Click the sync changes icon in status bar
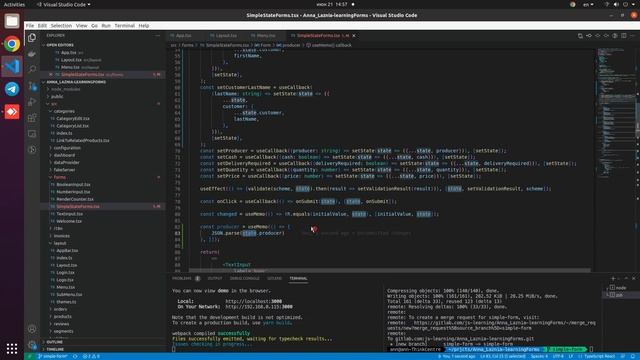Image resolution: width=640 pixels, height=360 pixels. coord(75,356)
